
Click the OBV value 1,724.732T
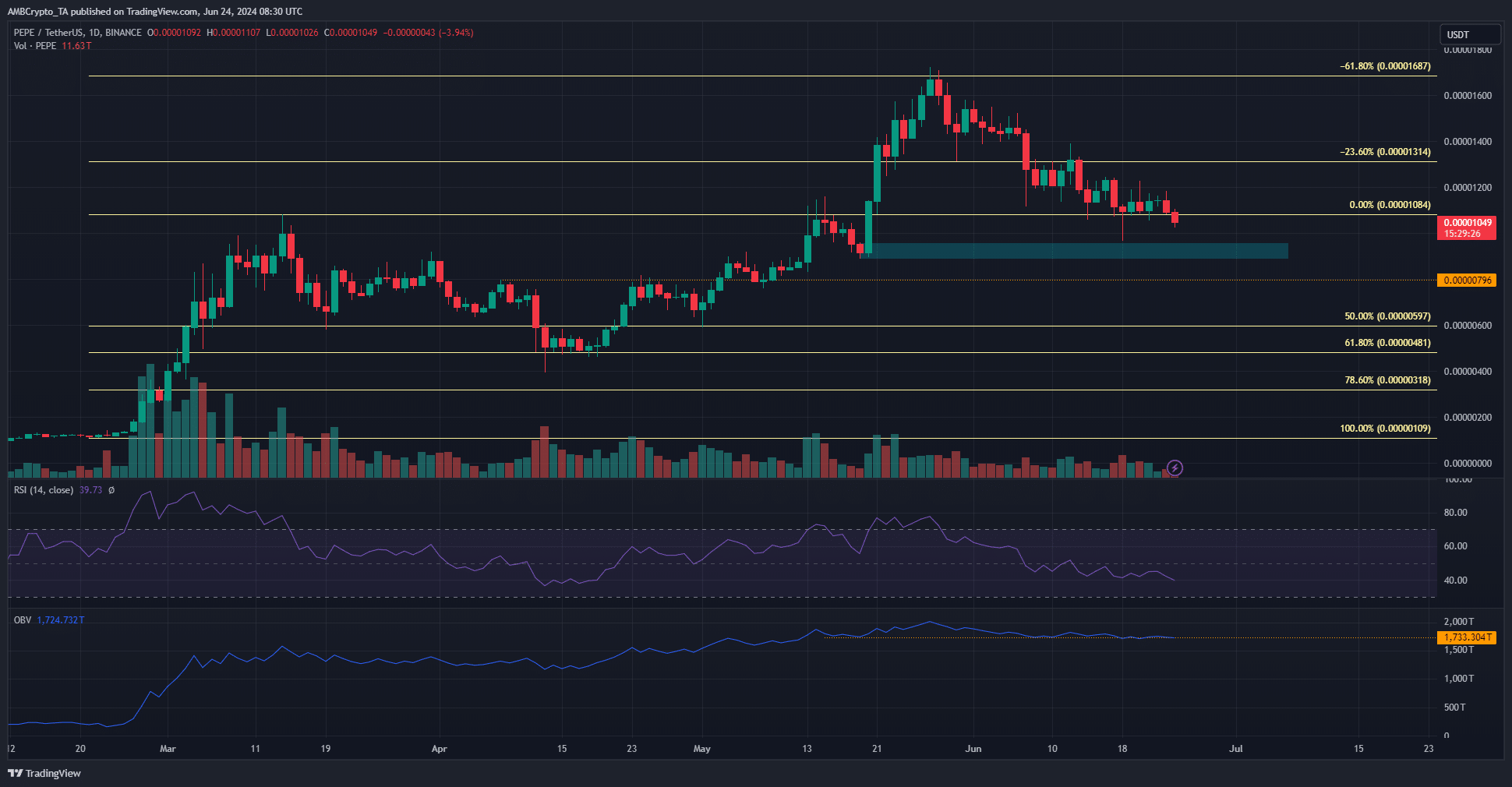61,620
